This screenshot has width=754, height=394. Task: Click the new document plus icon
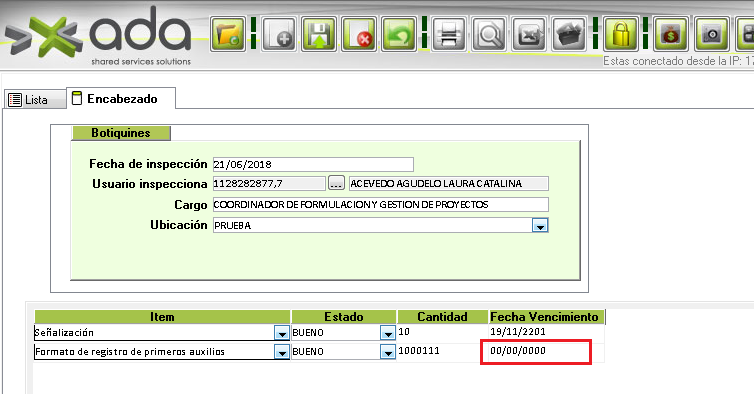[x=279, y=34]
